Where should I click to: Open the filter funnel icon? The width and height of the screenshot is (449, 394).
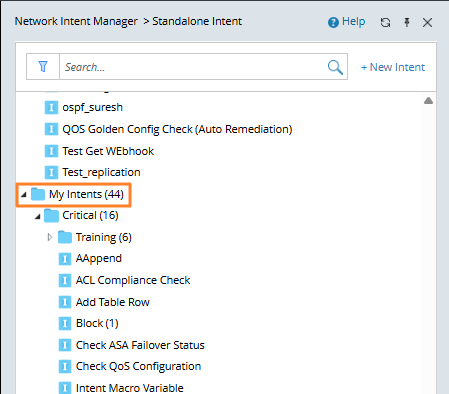pos(43,66)
